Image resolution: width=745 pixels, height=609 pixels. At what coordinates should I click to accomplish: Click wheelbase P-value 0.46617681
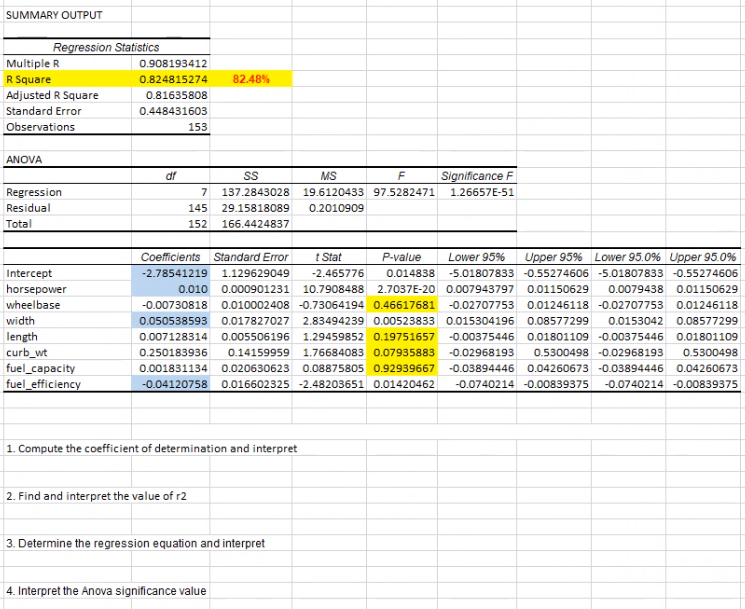pyautogui.click(x=404, y=305)
